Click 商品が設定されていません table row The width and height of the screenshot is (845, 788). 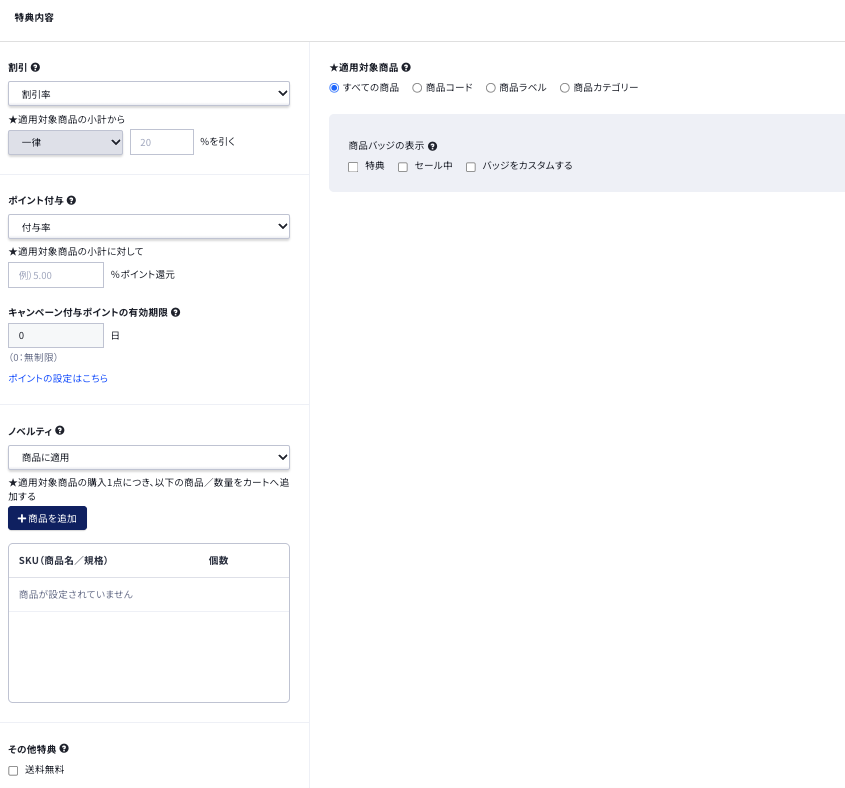[x=149, y=595]
